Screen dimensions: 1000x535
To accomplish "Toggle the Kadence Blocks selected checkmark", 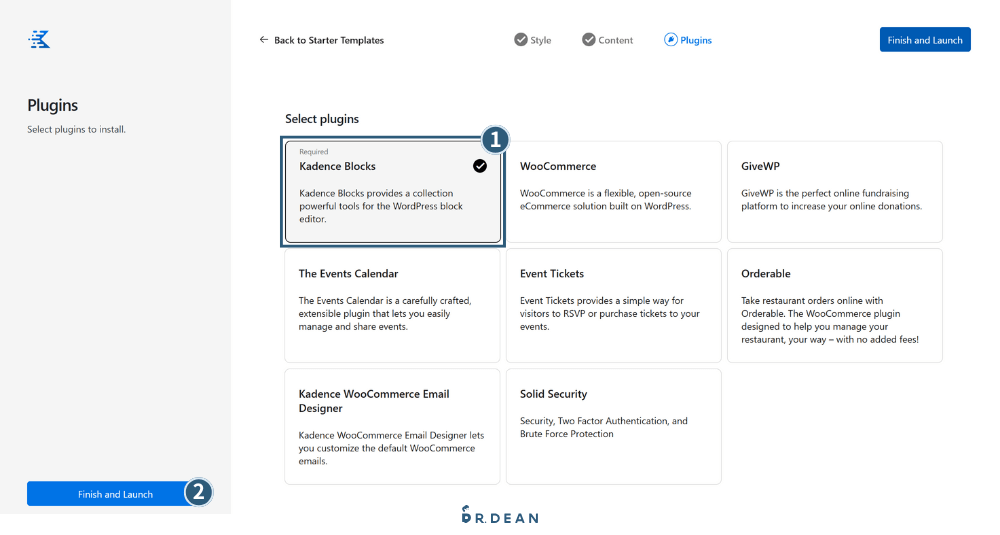I will click(480, 166).
